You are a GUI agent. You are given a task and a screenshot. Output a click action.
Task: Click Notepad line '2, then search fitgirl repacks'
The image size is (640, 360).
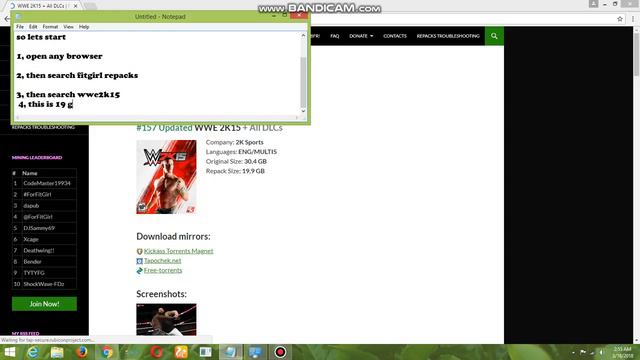coord(77,76)
